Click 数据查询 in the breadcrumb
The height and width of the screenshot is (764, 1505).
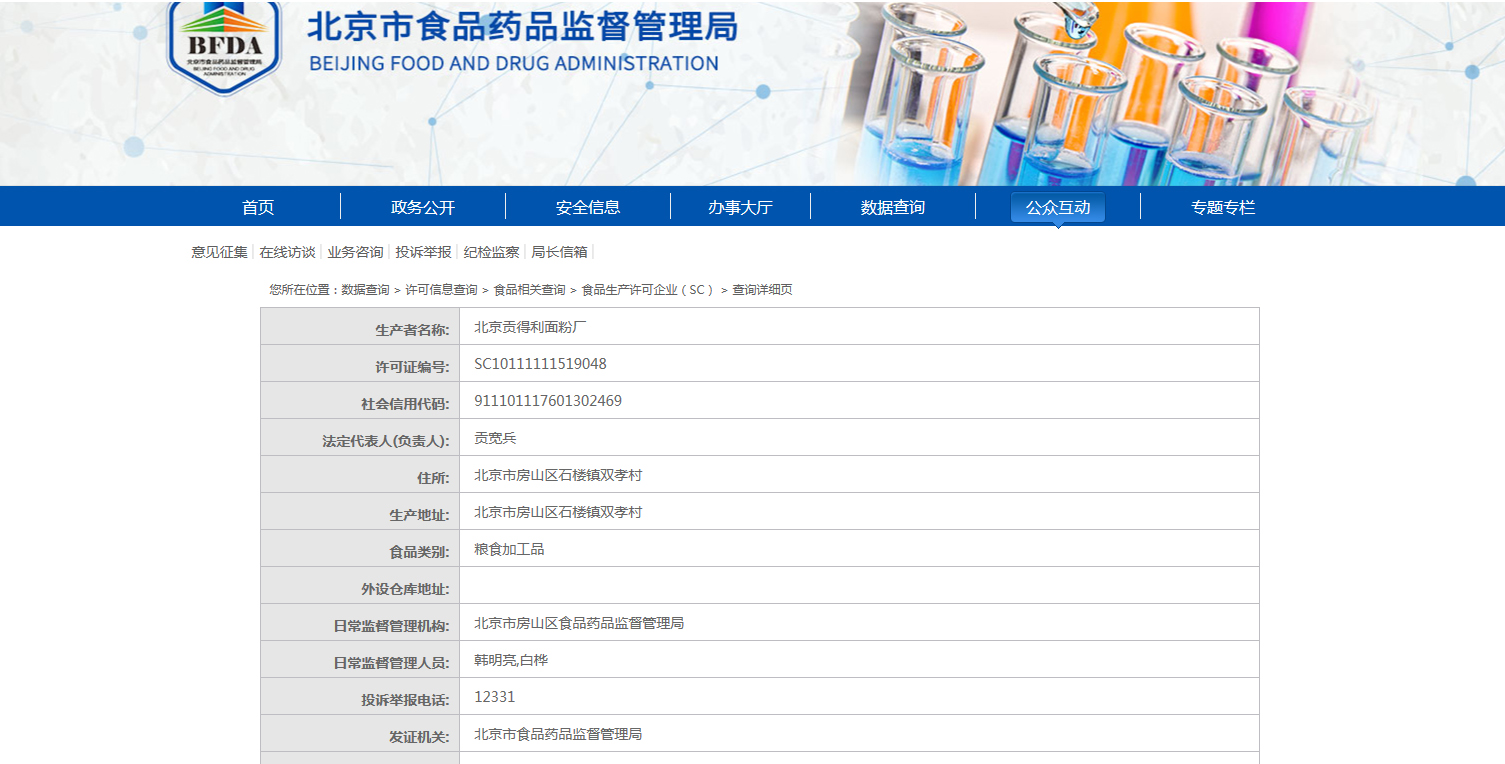(x=365, y=290)
